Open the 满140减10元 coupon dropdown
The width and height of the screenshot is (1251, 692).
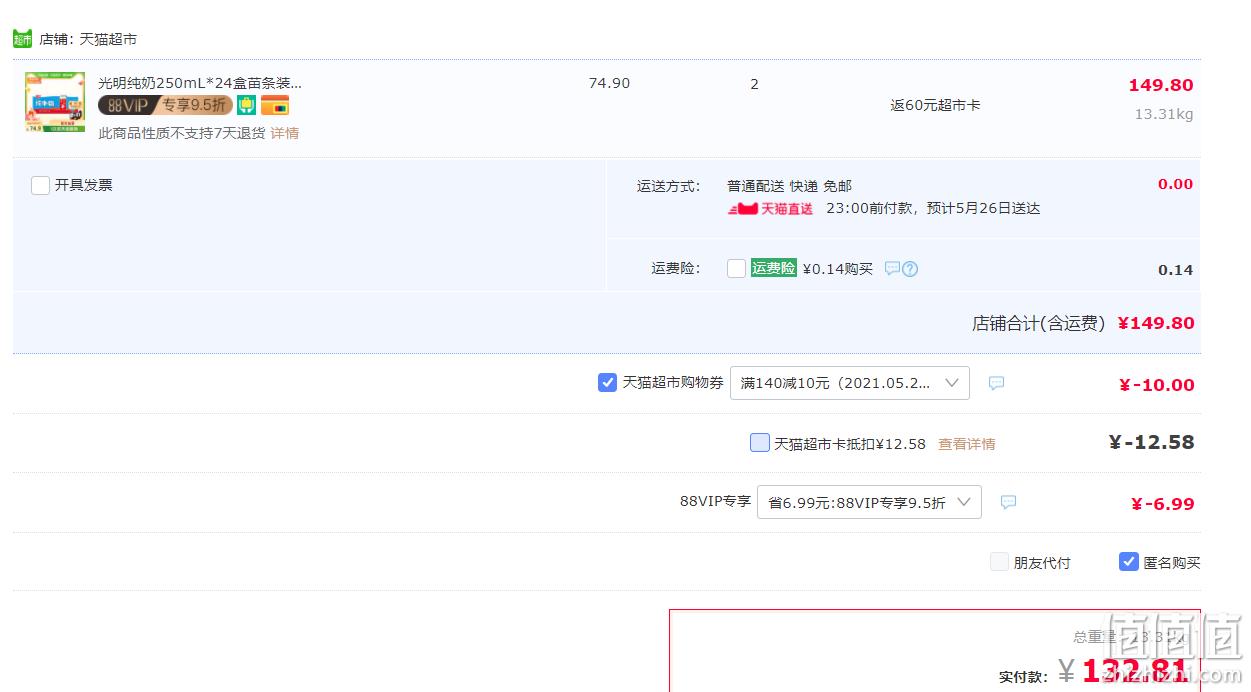tap(850, 383)
